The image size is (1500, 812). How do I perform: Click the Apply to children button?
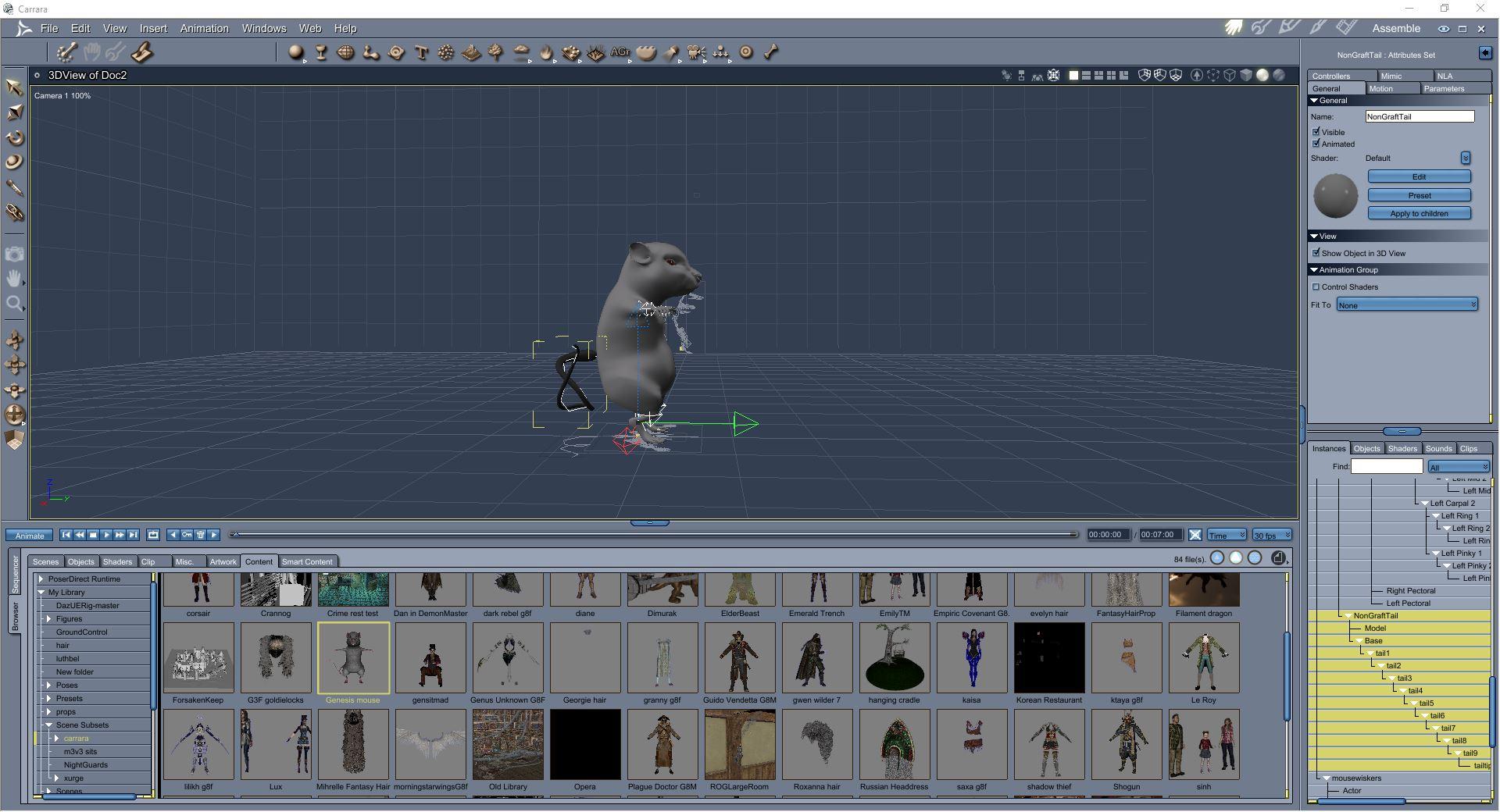click(x=1420, y=213)
